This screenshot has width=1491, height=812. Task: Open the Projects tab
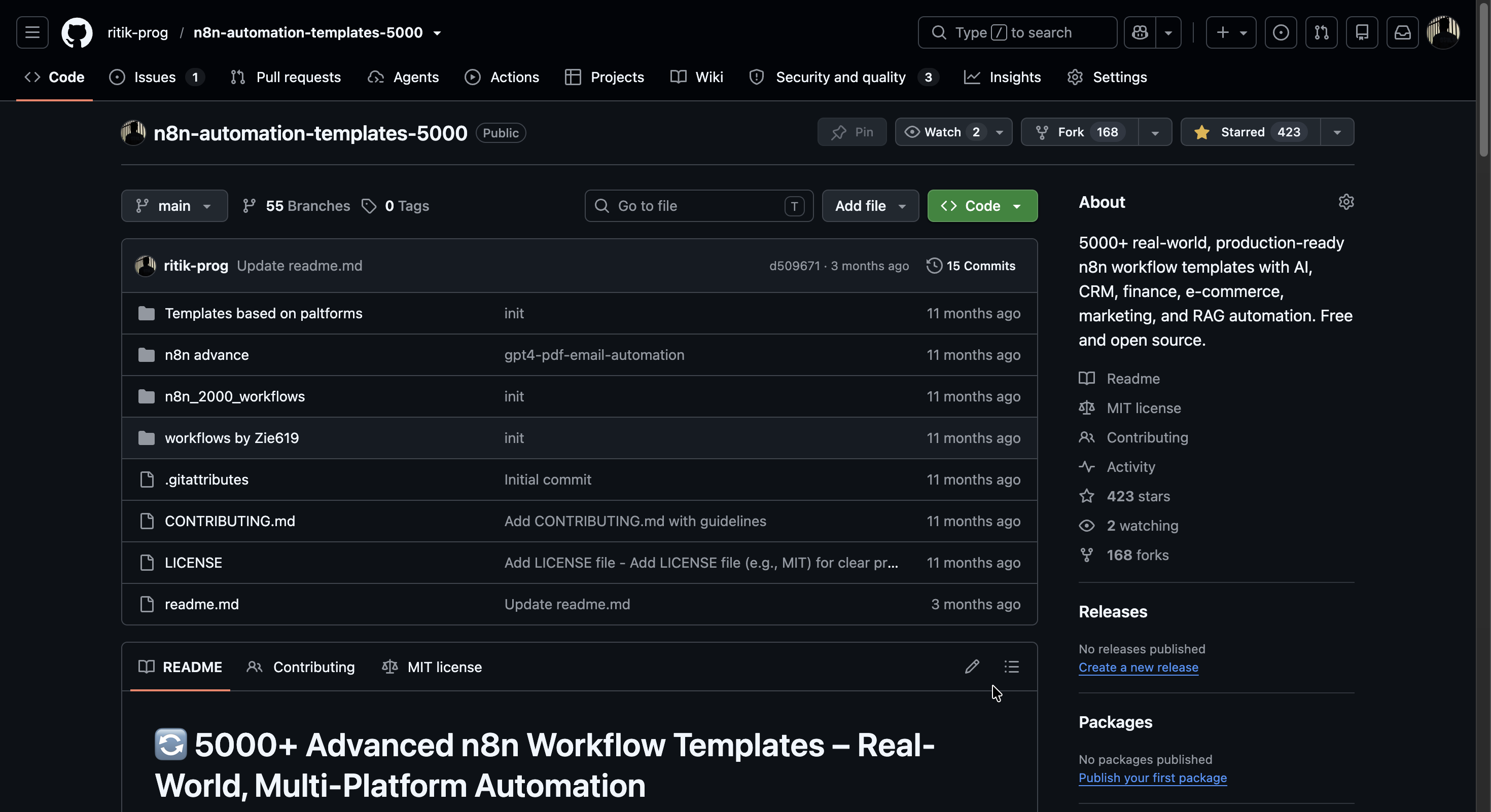coord(605,77)
